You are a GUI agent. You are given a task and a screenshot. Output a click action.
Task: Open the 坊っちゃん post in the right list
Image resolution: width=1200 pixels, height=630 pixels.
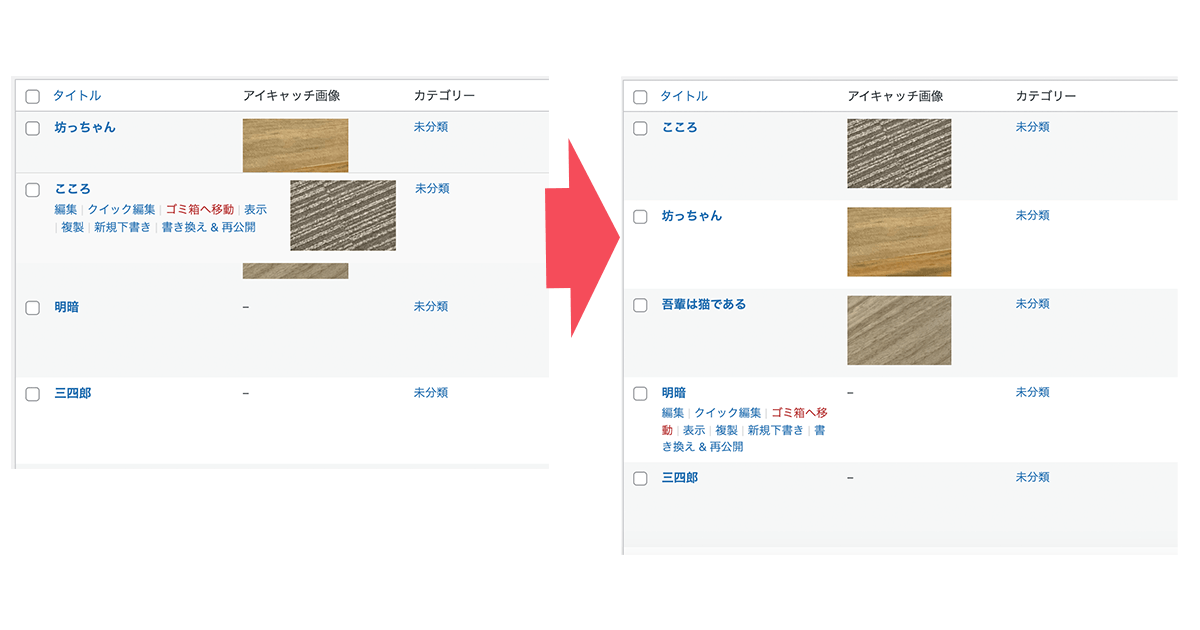[692, 216]
